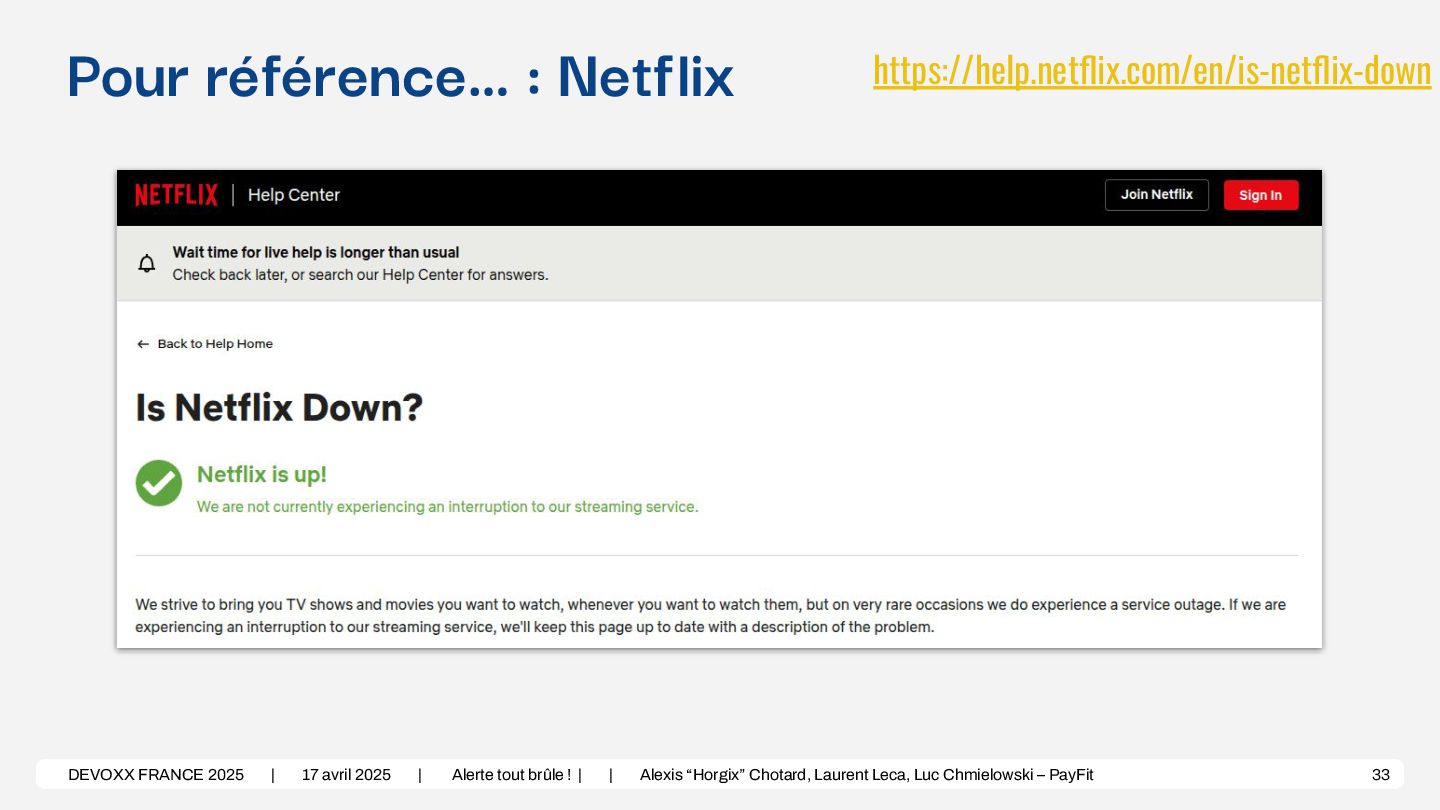Click 'Check back later, or search our Help Center' text
Image resolution: width=1440 pixels, height=810 pixels.
pos(360,275)
